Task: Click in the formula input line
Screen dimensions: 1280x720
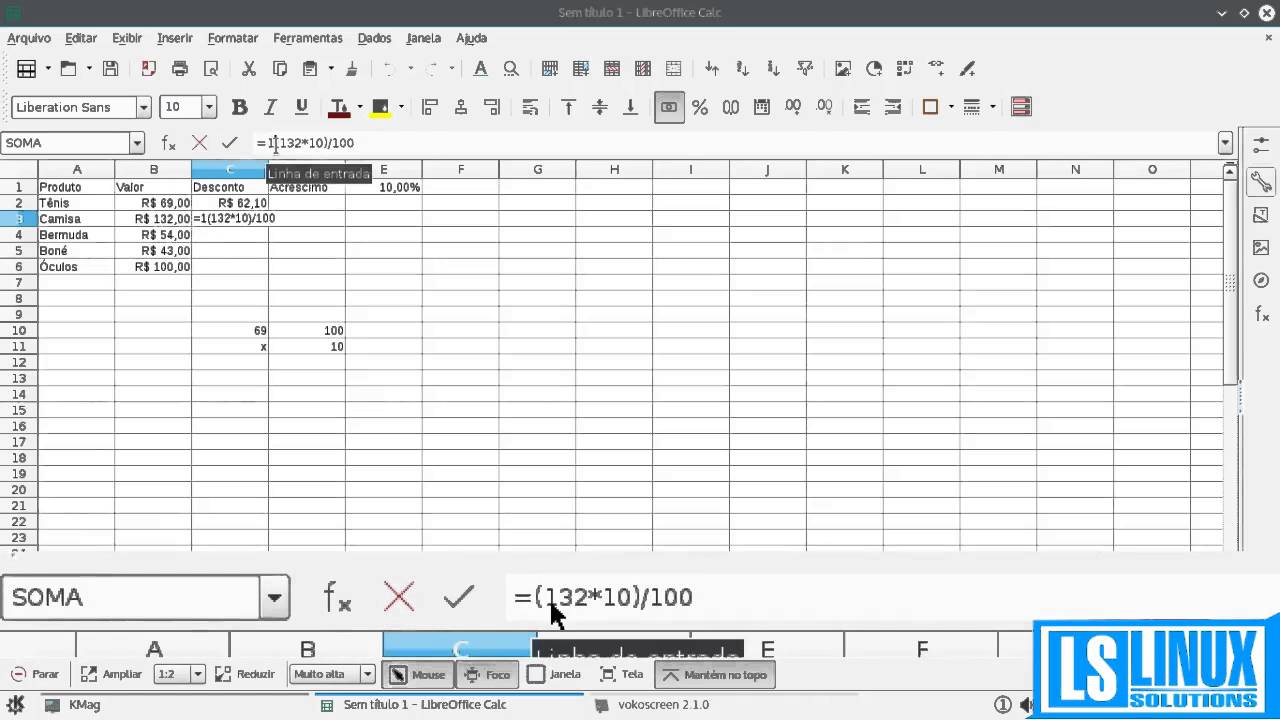Action: point(735,143)
